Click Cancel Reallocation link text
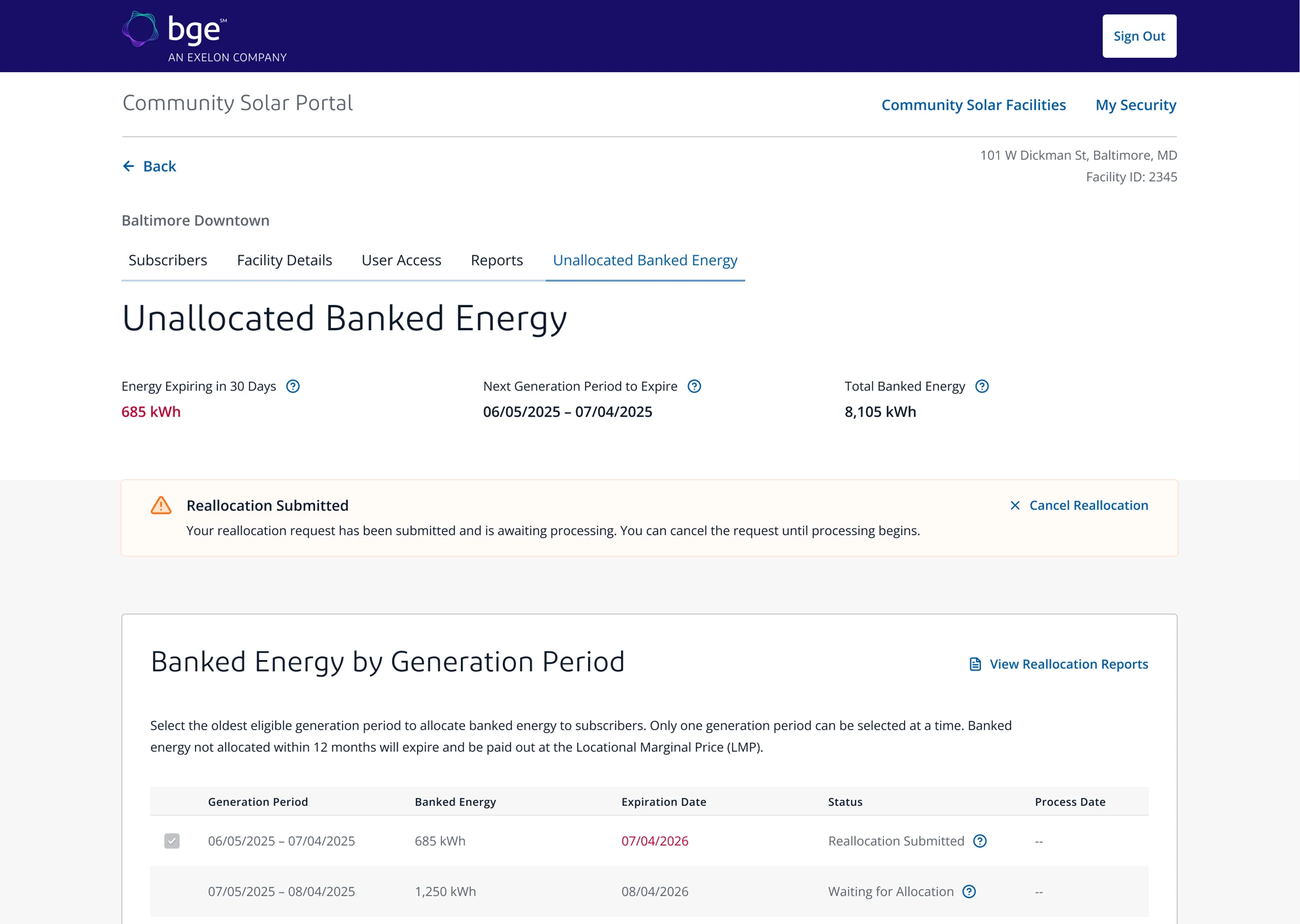The width and height of the screenshot is (1300, 924). (1088, 505)
